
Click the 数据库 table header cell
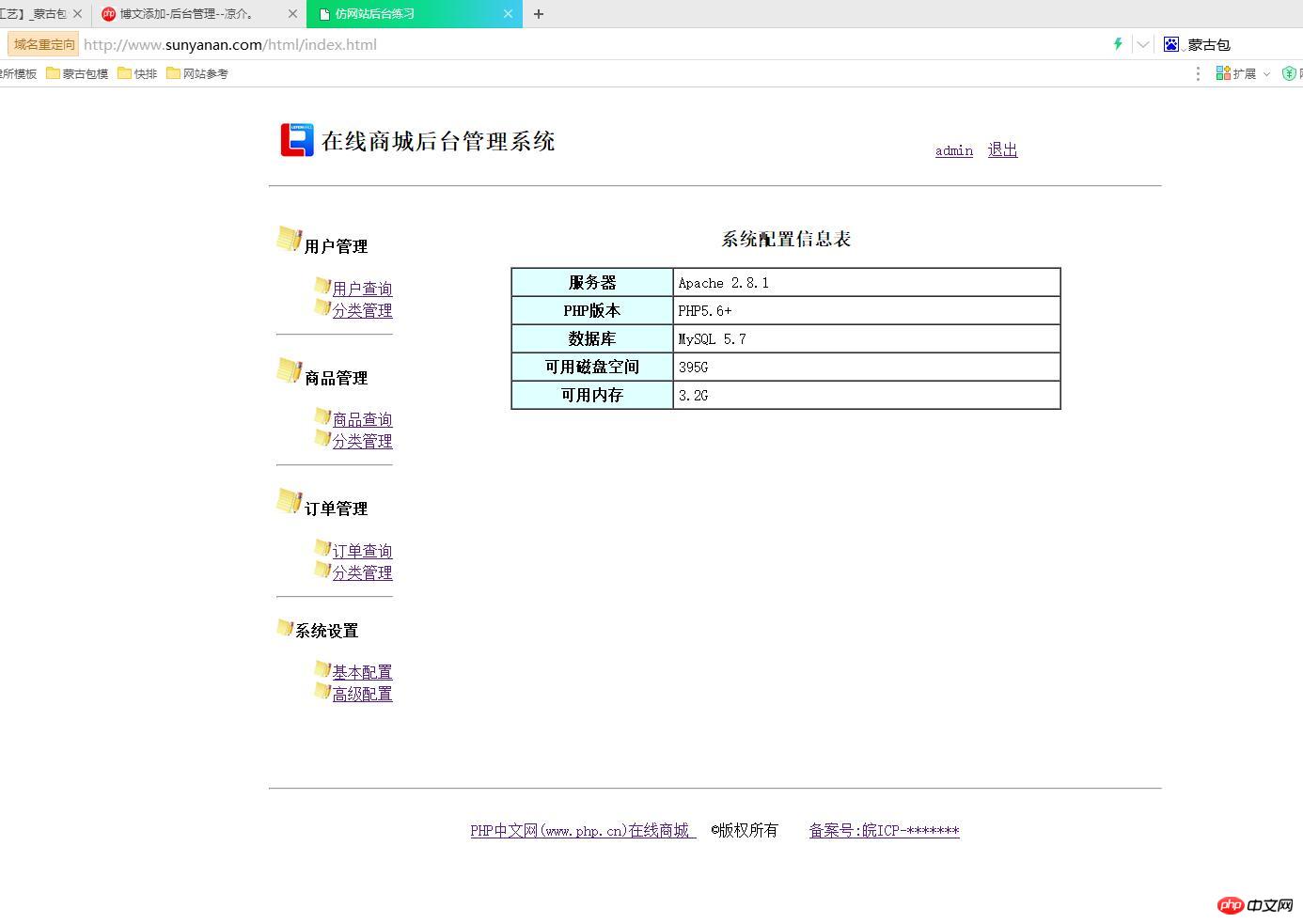click(592, 338)
